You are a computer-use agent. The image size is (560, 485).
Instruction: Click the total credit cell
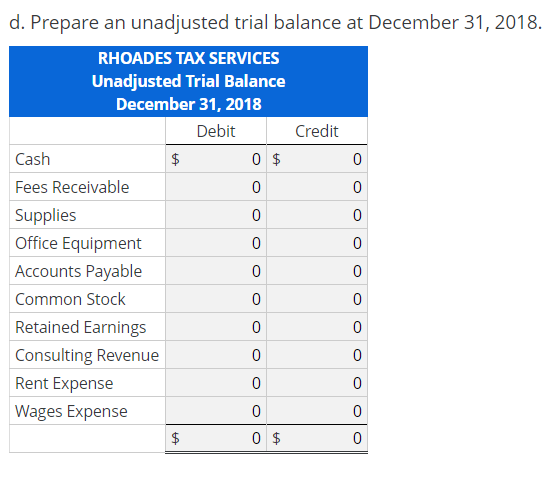(317, 438)
